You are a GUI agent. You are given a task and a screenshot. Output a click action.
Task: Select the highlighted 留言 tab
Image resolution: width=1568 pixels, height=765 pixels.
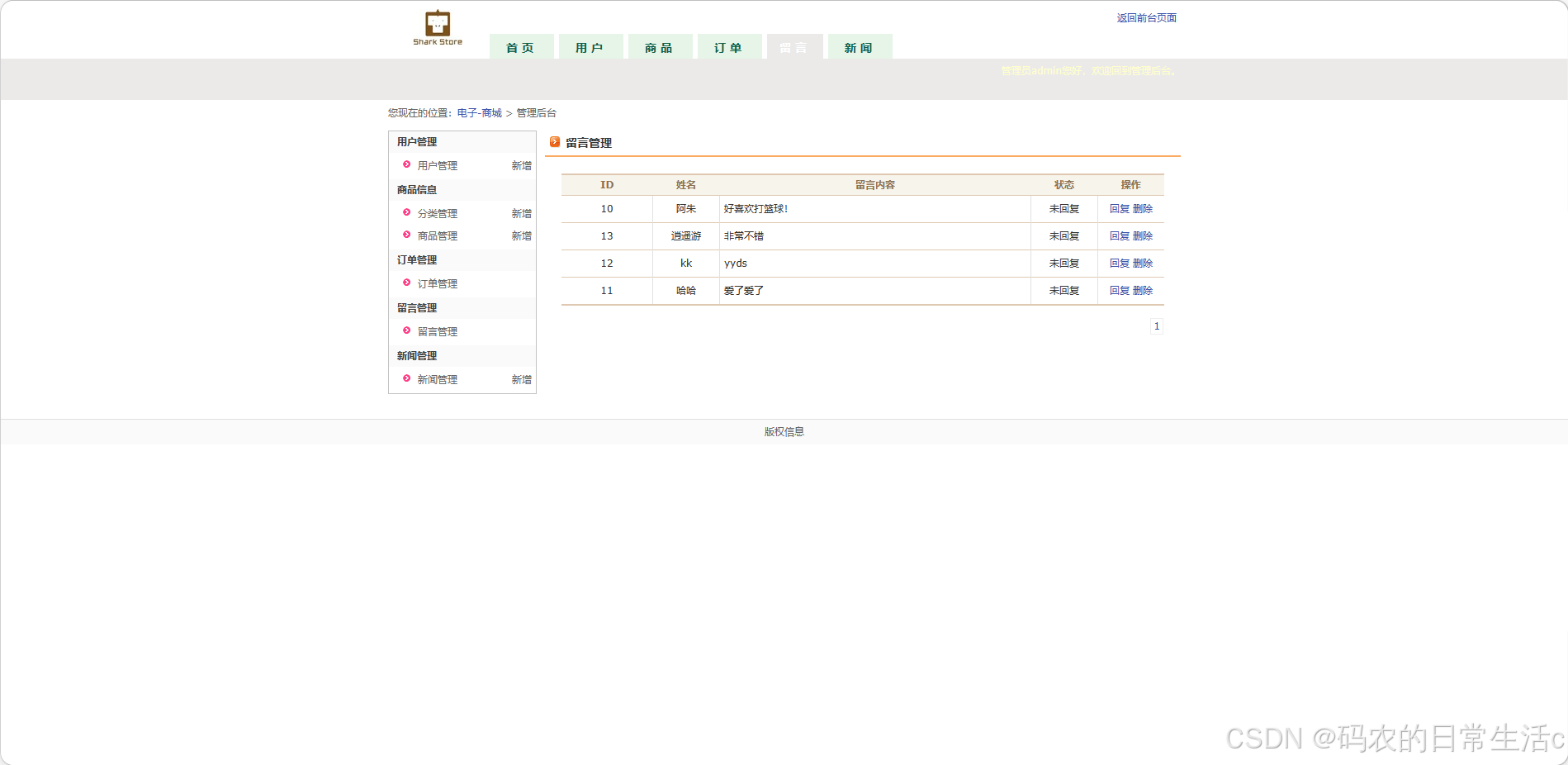[x=794, y=47]
